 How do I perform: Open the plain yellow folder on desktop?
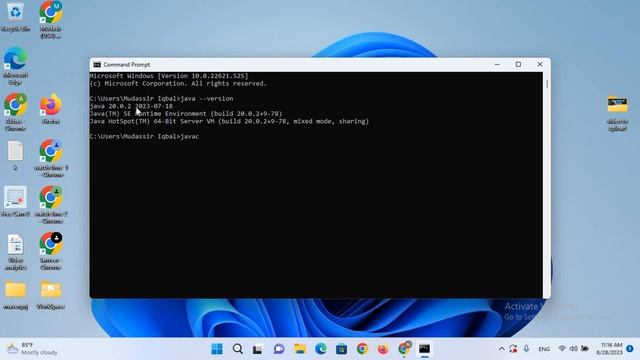pyautogui.click(x=16, y=295)
